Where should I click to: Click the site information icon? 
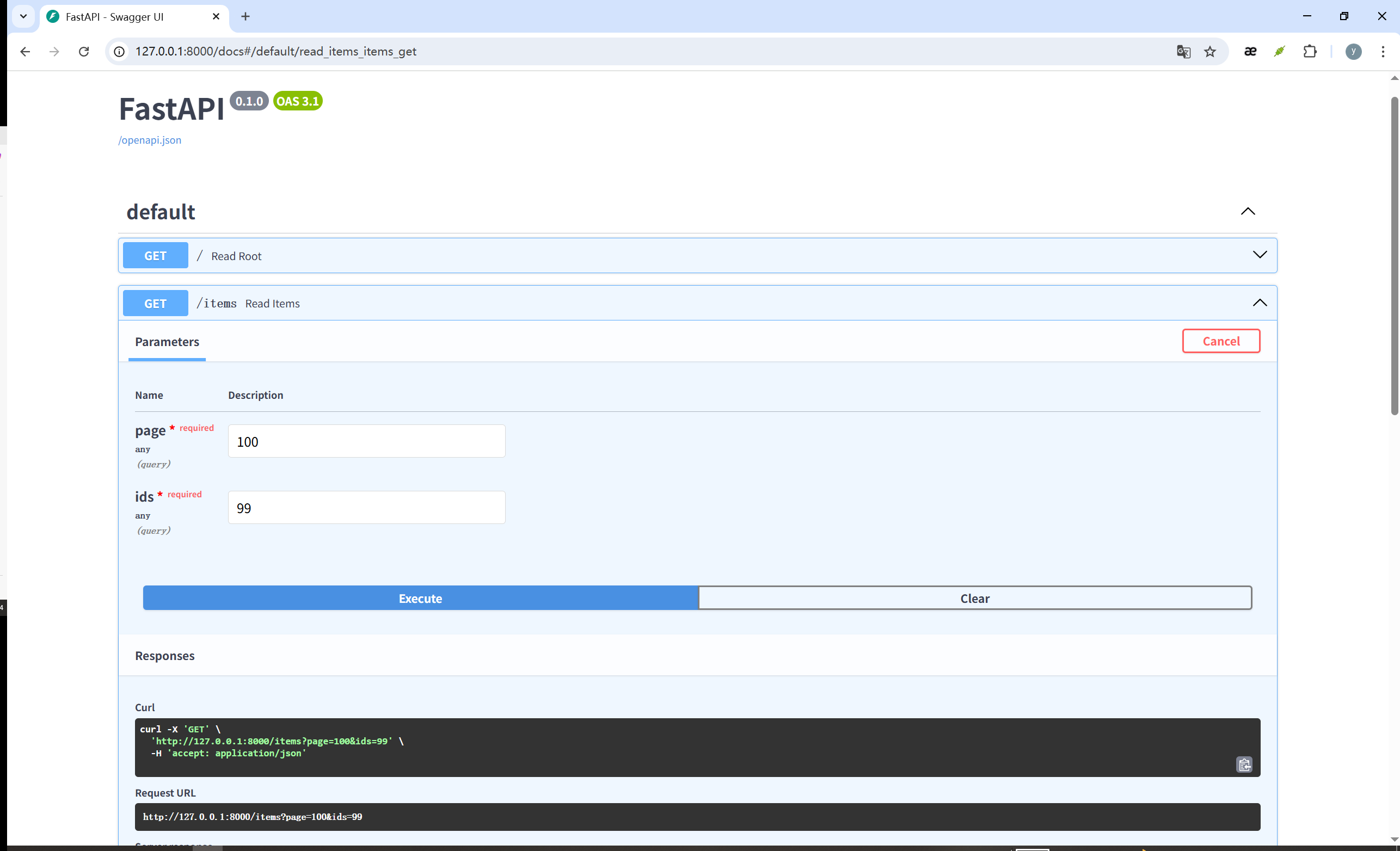(119, 52)
